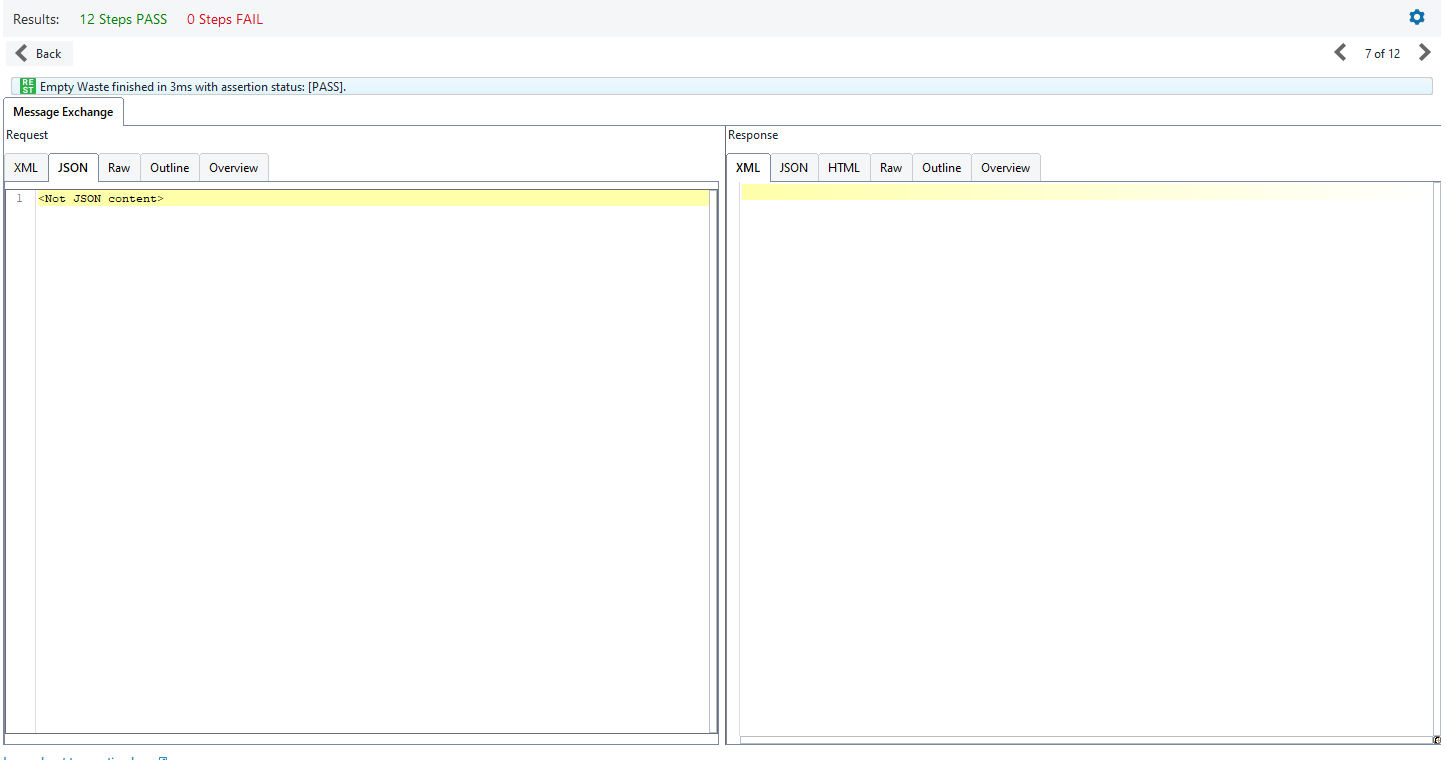1447x760 pixels.
Task: Click the '12 Steps PASS' results text
Action: pos(123,19)
